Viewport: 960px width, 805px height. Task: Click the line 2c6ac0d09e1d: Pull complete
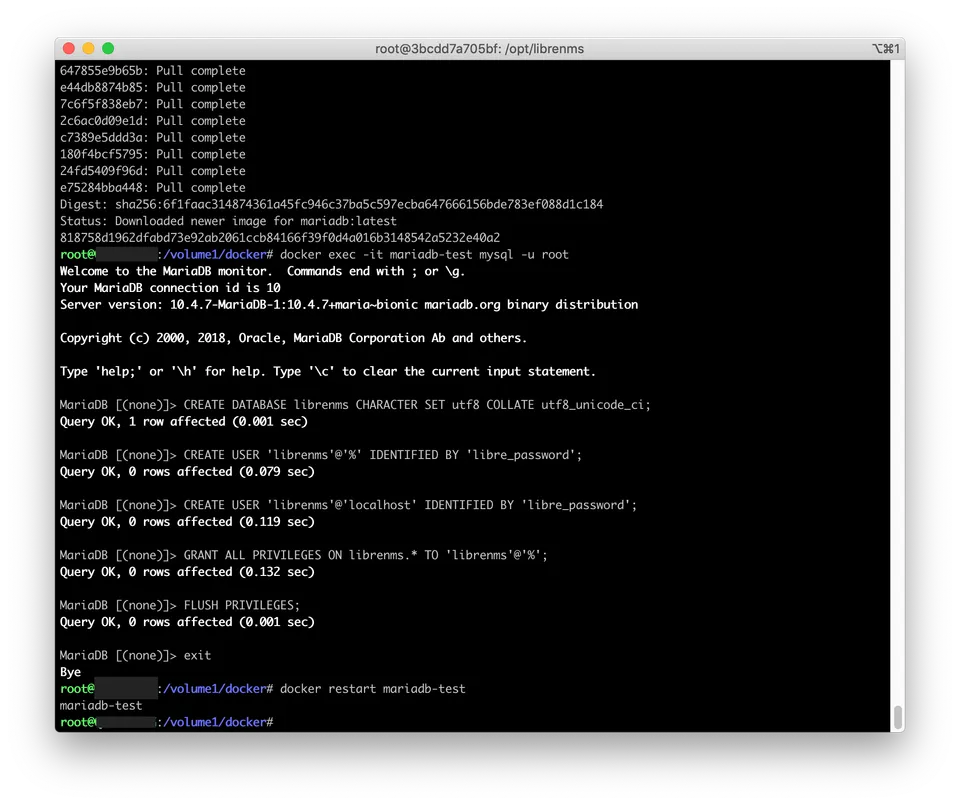click(152, 121)
